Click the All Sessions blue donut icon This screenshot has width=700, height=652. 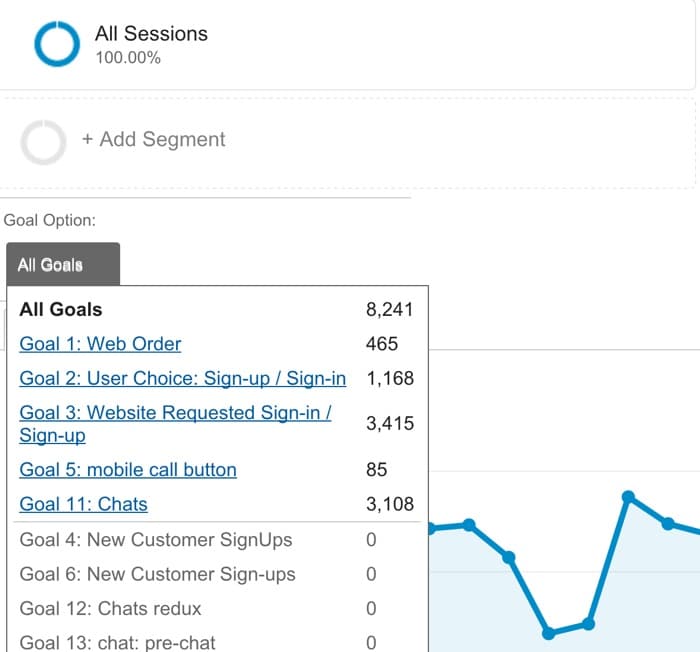coord(57,43)
